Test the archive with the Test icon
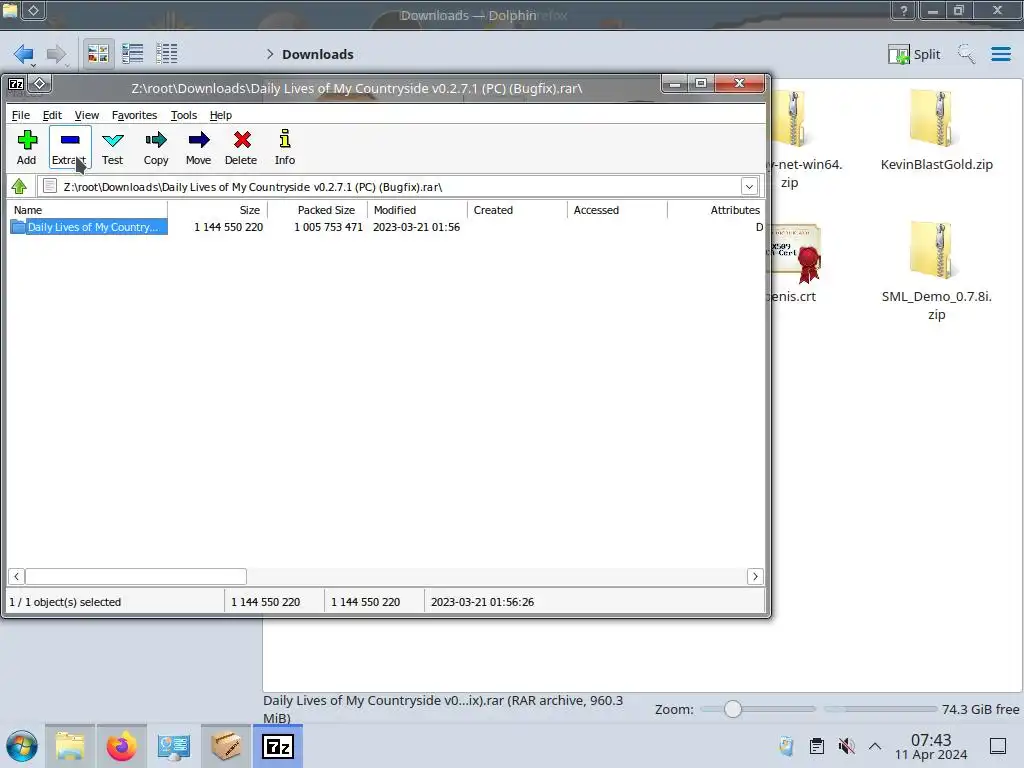The image size is (1024, 768). click(112, 148)
